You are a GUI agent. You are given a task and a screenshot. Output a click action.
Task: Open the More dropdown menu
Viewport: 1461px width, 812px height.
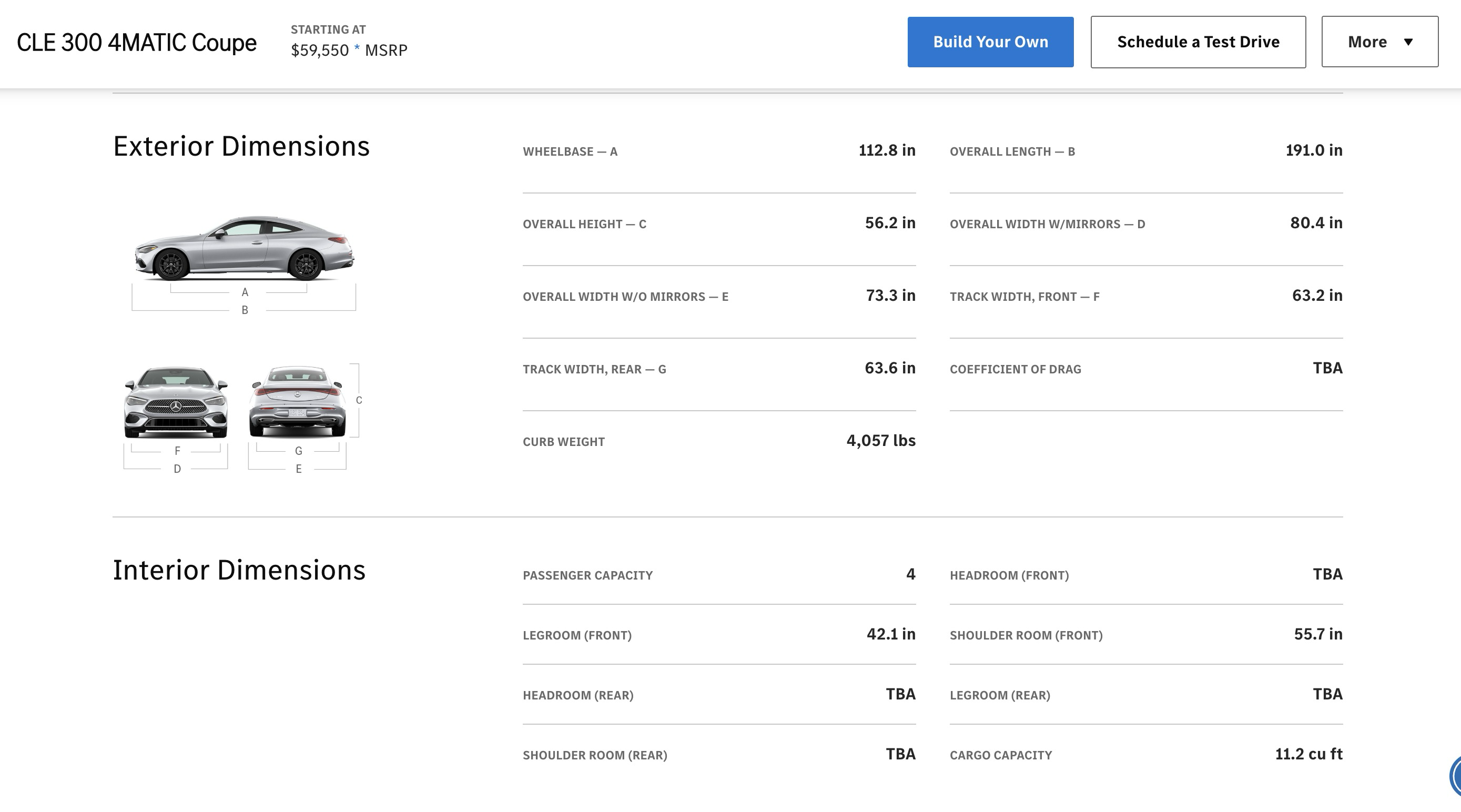tap(1379, 42)
